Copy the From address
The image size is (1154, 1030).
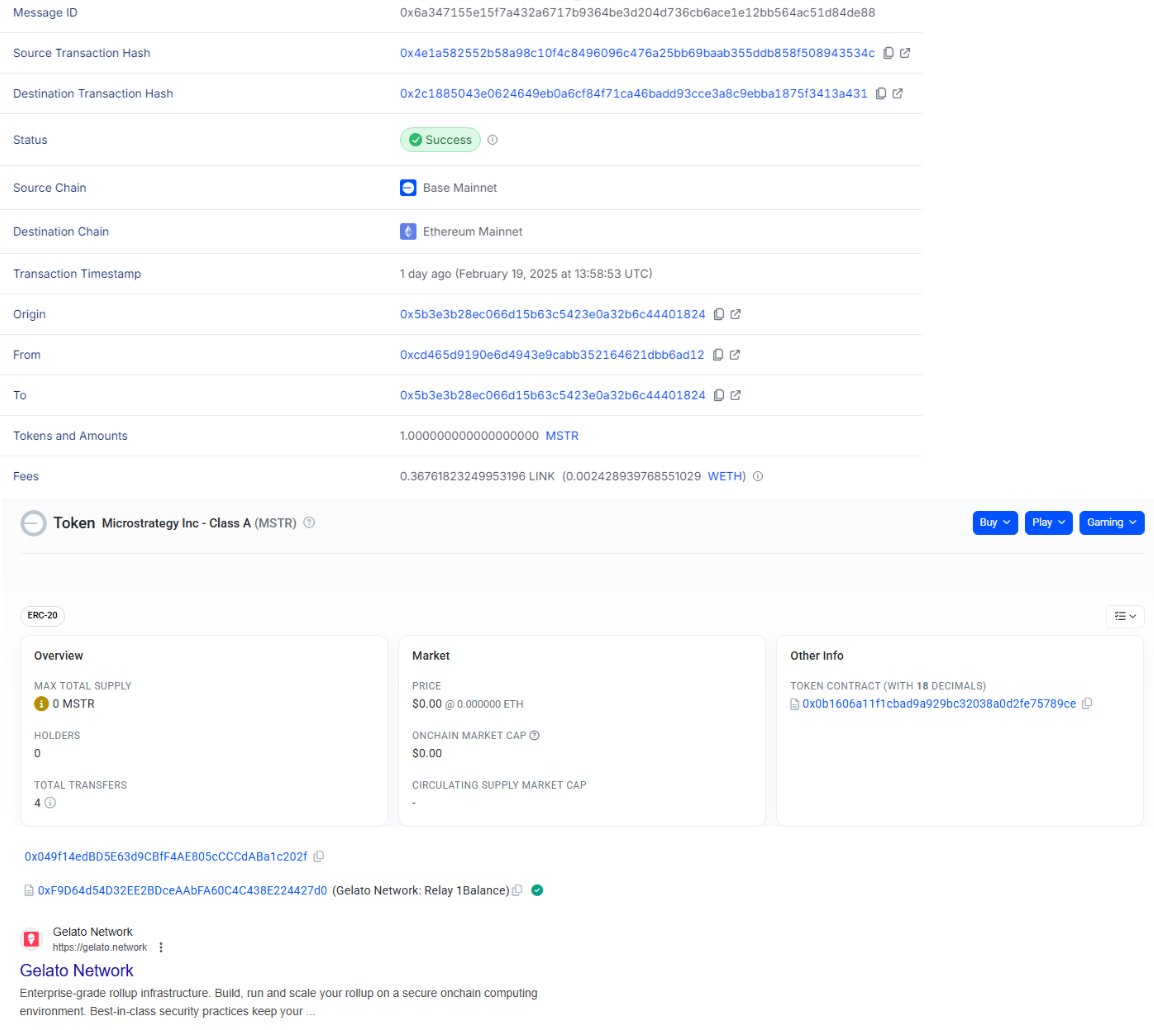tap(718, 355)
